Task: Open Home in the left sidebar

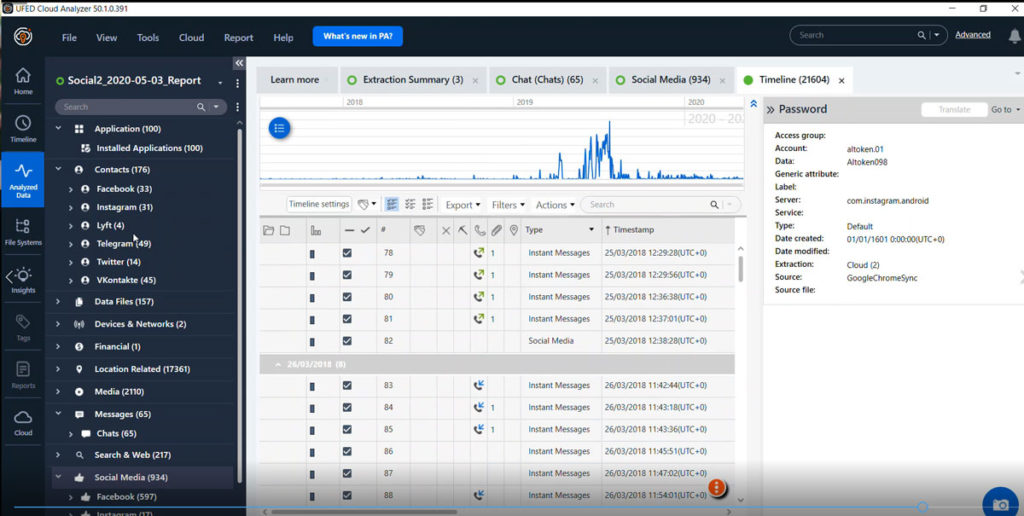Action: tap(23, 81)
